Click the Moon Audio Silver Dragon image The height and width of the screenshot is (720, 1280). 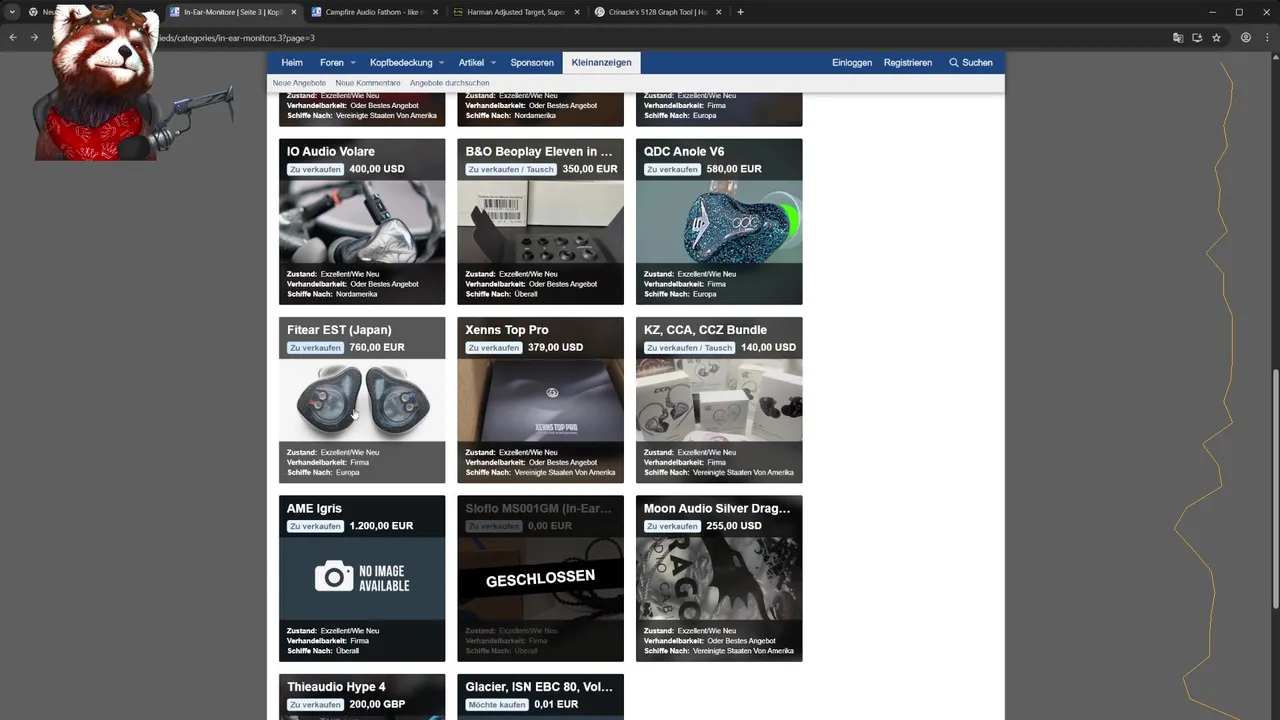tap(719, 578)
